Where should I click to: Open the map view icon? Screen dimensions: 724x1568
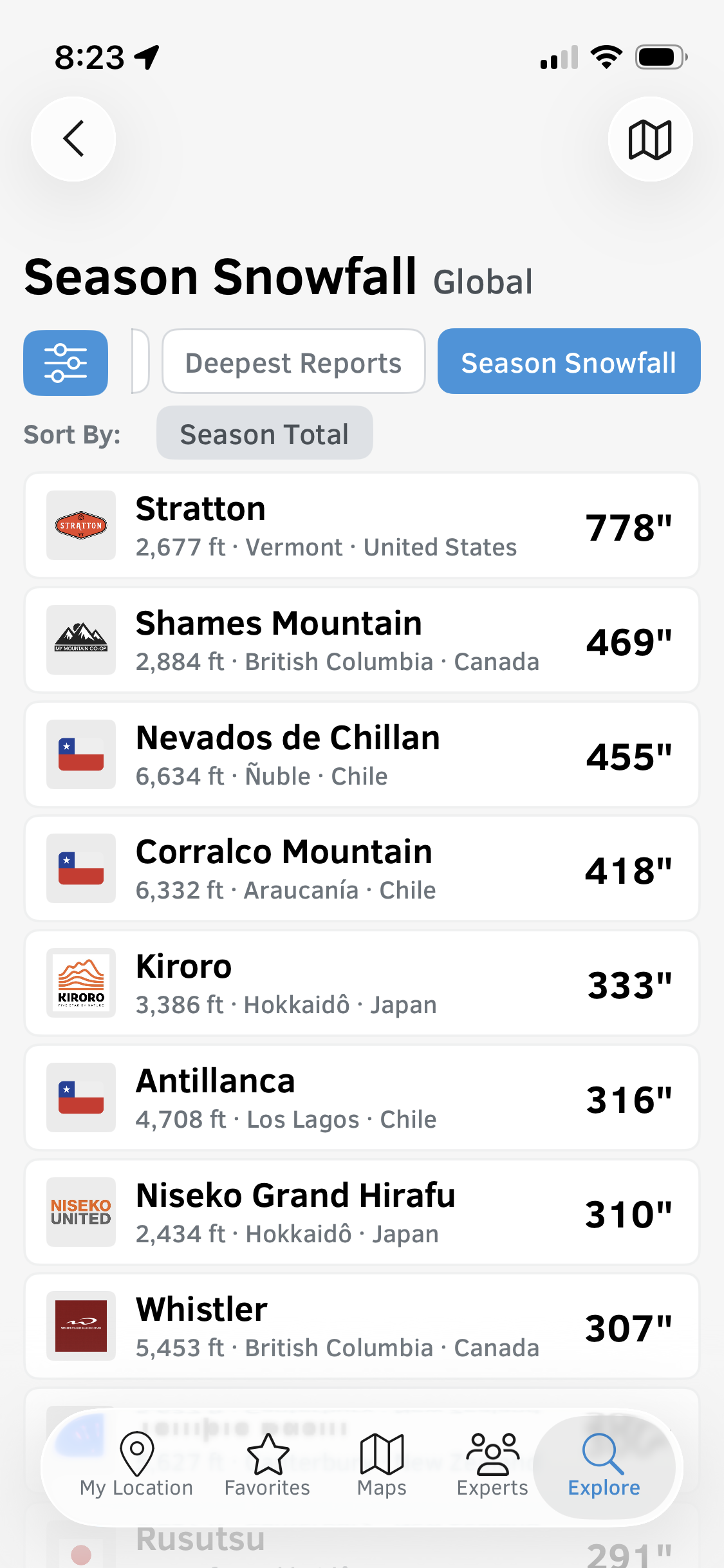[650, 139]
